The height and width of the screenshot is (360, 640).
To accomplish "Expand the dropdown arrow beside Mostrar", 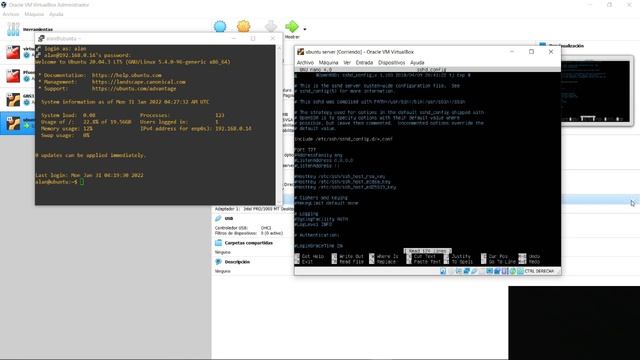I will click(x=304, y=29).
